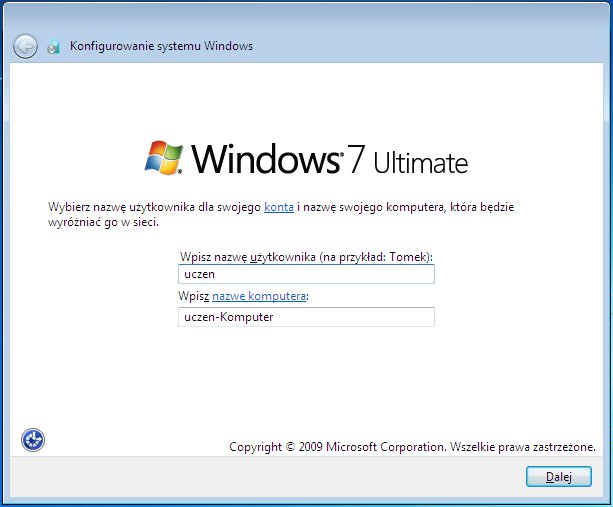Click the back arrow button

25,47
